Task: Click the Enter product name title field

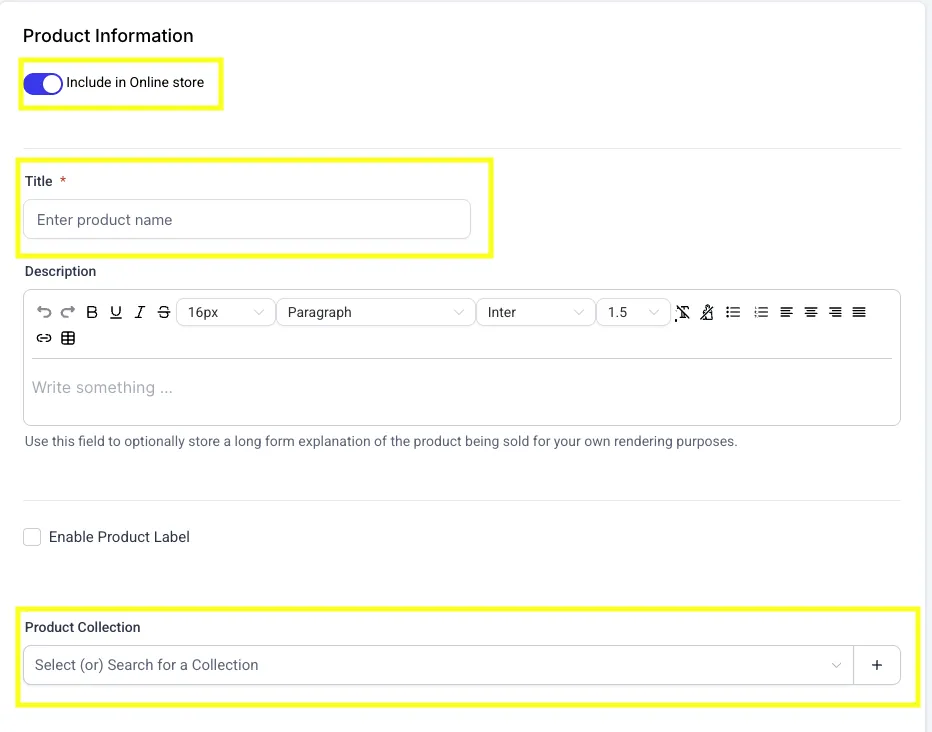Action: [247, 220]
